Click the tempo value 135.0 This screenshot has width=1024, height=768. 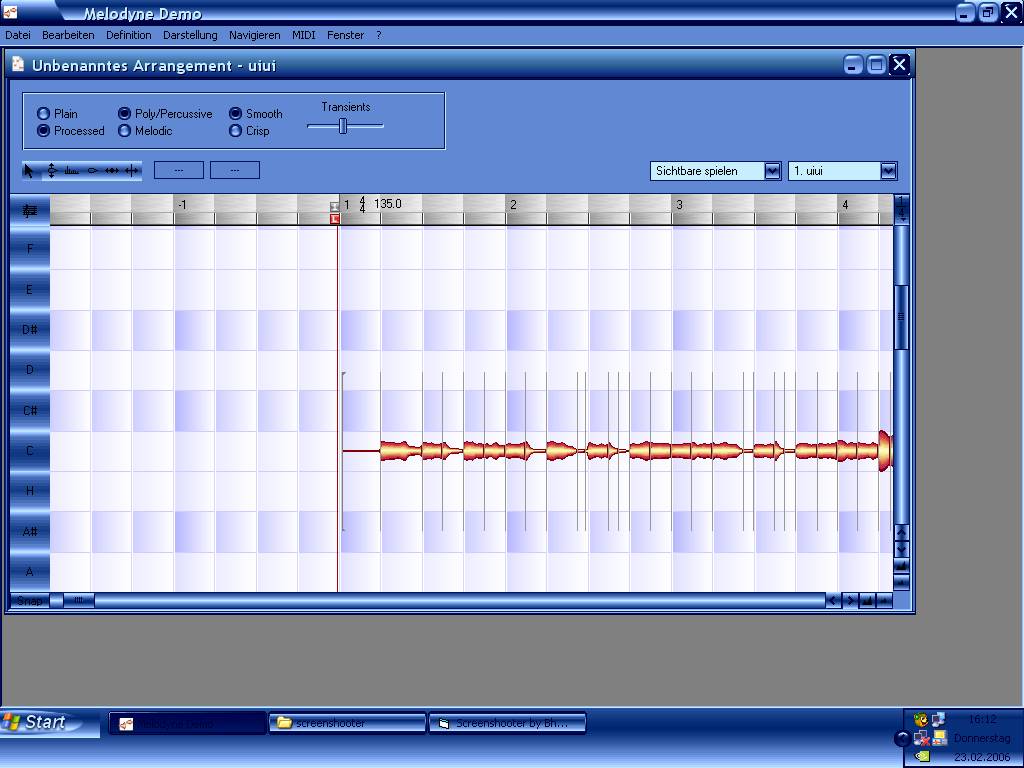[x=388, y=204]
